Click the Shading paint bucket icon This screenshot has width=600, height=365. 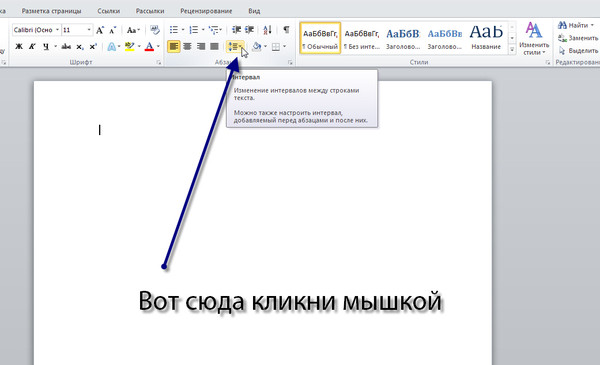(x=256, y=47)
